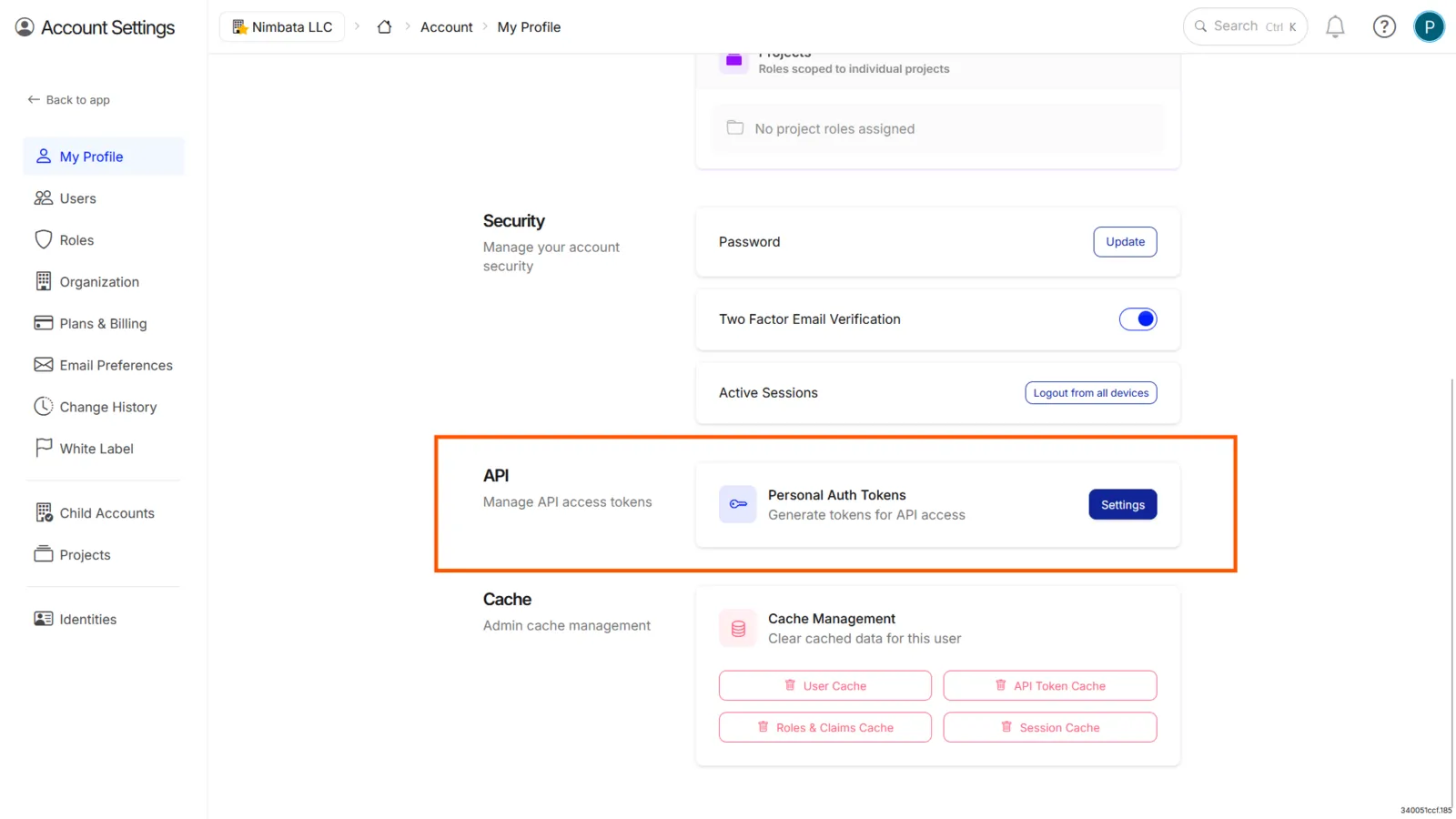This screenshot has width=1456, height=819.
Task: Click Back to app link
Action: (68, 100)
